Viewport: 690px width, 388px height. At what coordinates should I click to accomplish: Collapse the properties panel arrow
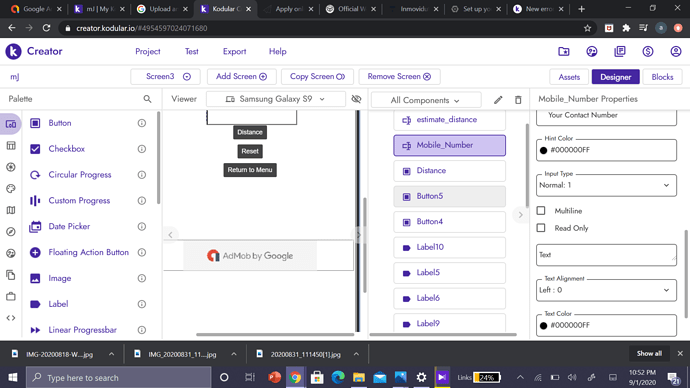[x=520, y=215]
